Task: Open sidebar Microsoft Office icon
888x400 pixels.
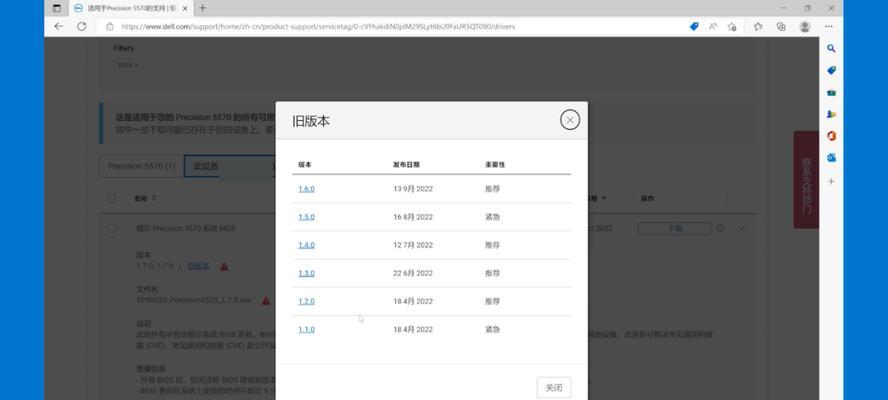Action: pos(831,136)
